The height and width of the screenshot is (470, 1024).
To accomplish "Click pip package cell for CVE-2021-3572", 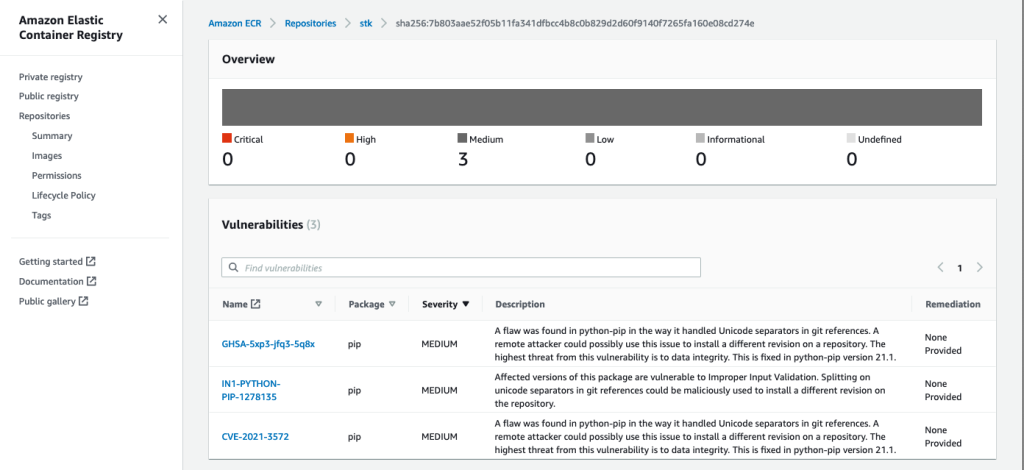I will 355,437.
